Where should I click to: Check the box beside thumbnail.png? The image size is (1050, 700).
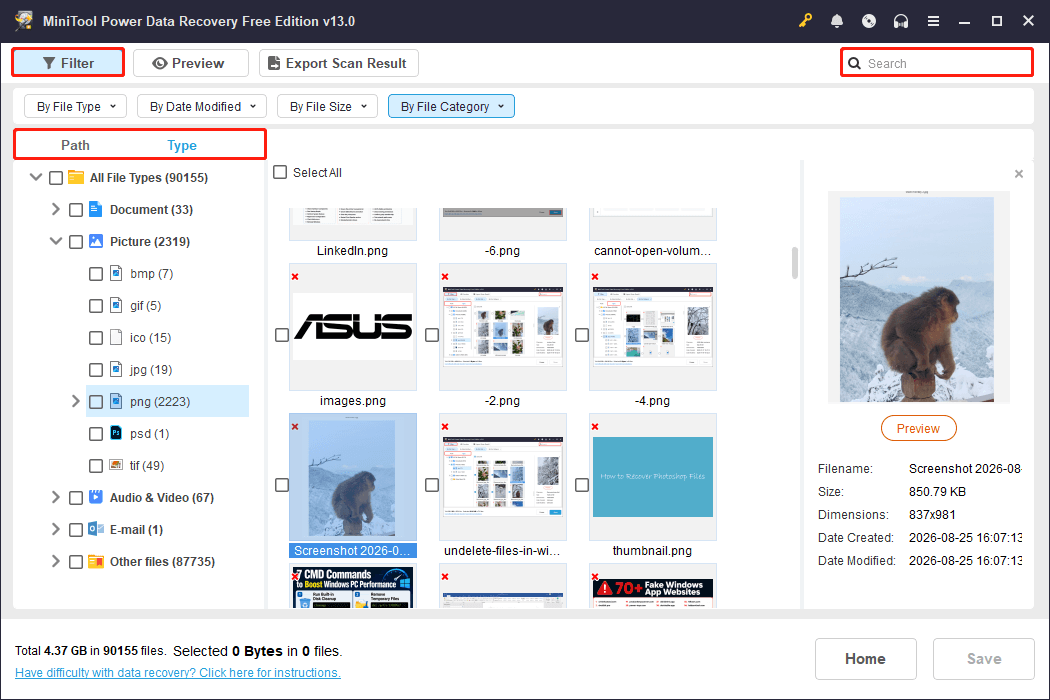pos(582,485)
